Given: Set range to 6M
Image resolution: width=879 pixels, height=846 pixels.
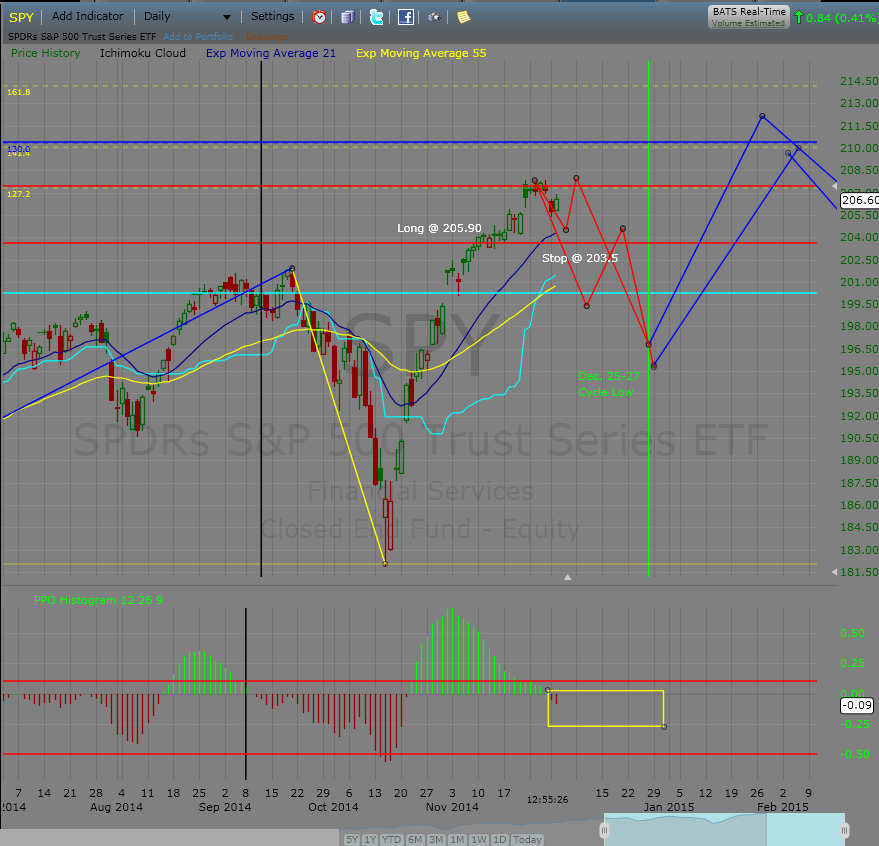Looking at the screenshot, I should pos(415,839).
